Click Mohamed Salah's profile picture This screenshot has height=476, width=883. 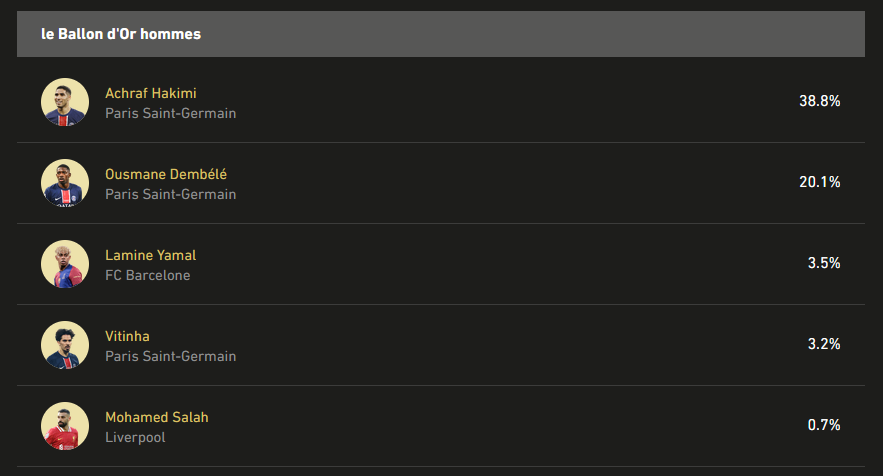coord(65,426)
